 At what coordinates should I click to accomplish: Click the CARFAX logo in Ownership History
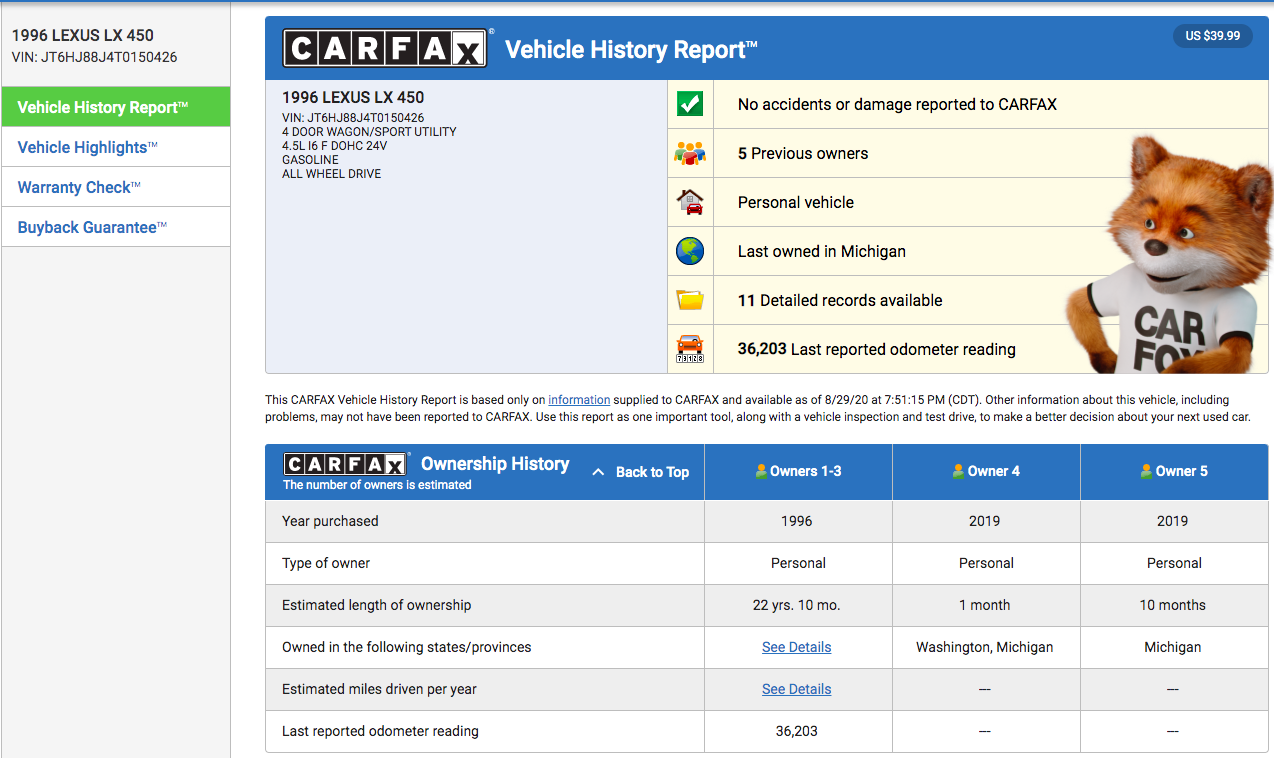coord(346,464)
